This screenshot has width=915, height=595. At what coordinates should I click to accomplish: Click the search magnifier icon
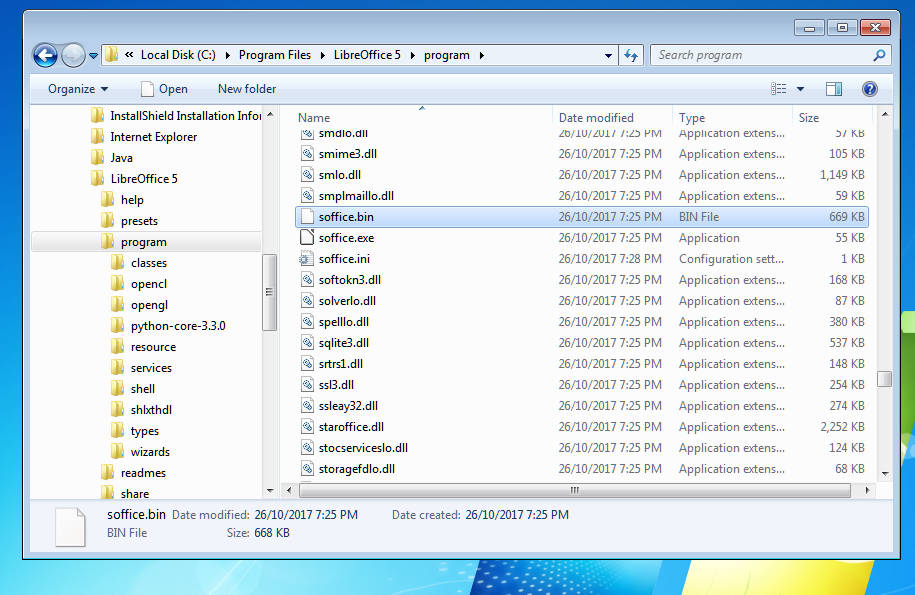tap(878, 55)
